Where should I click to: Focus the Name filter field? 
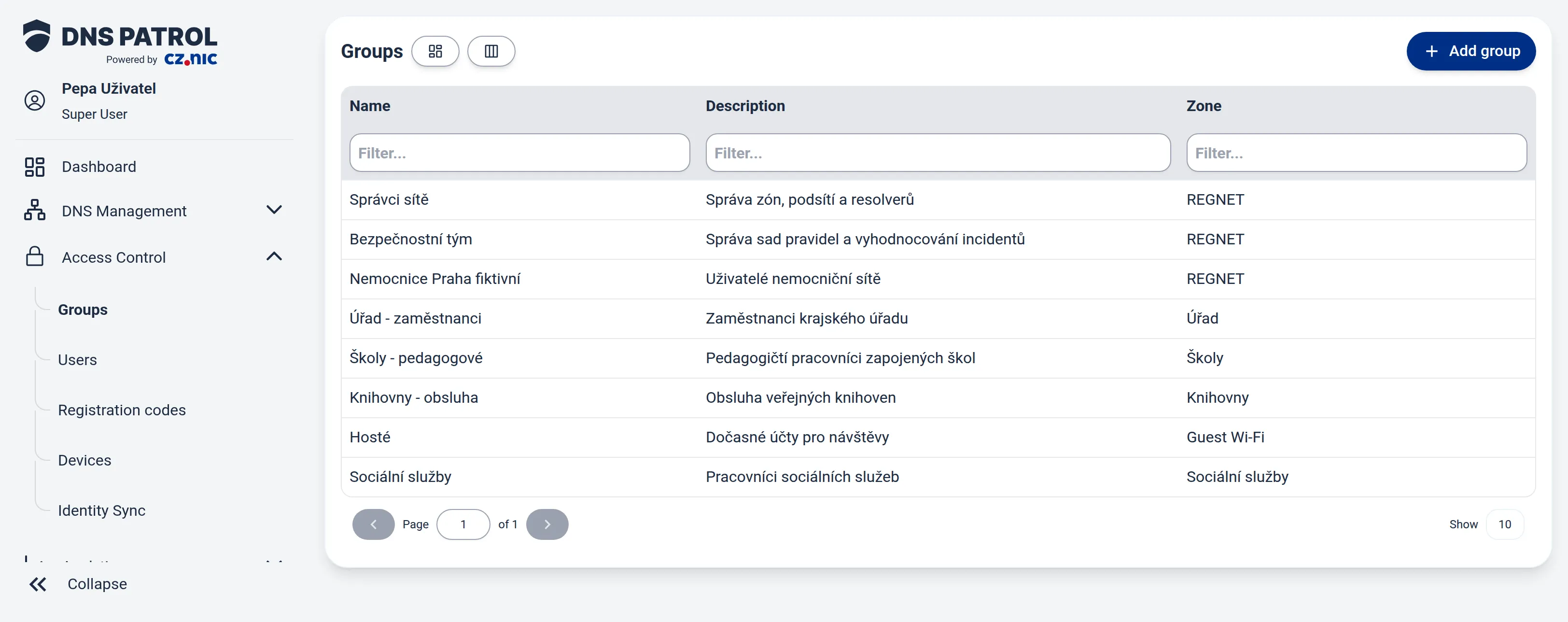(519, 153)
